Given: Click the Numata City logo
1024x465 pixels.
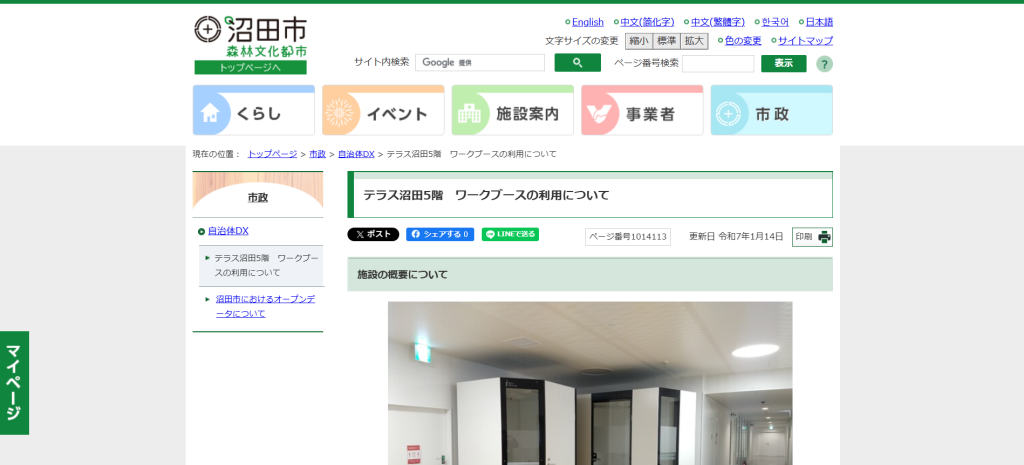Looking at the screenshot, I should 250,36.
